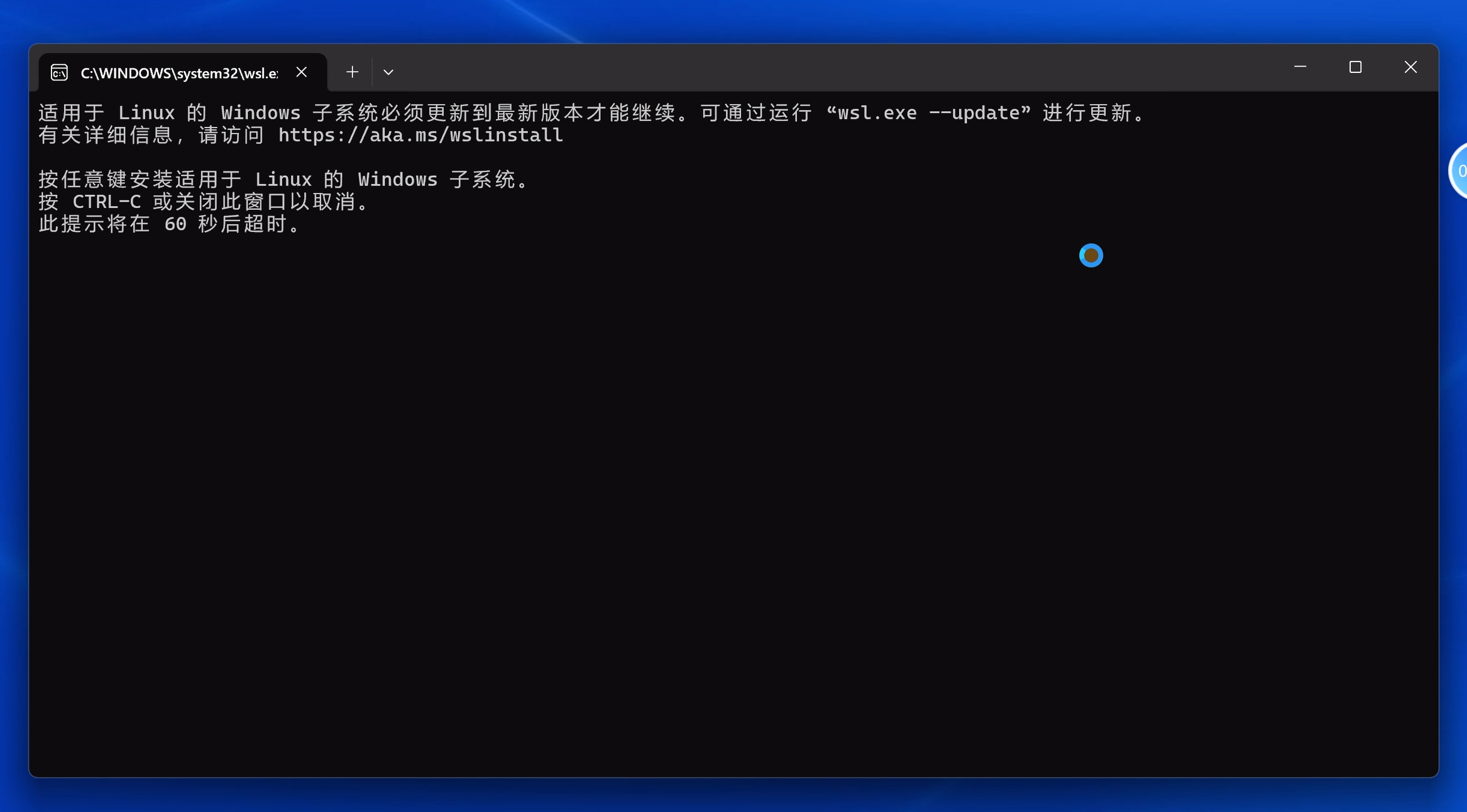Expand the new tab profile dropdown chevron
The width and height of the screenshot is (1467, 812).
(388, 72)
